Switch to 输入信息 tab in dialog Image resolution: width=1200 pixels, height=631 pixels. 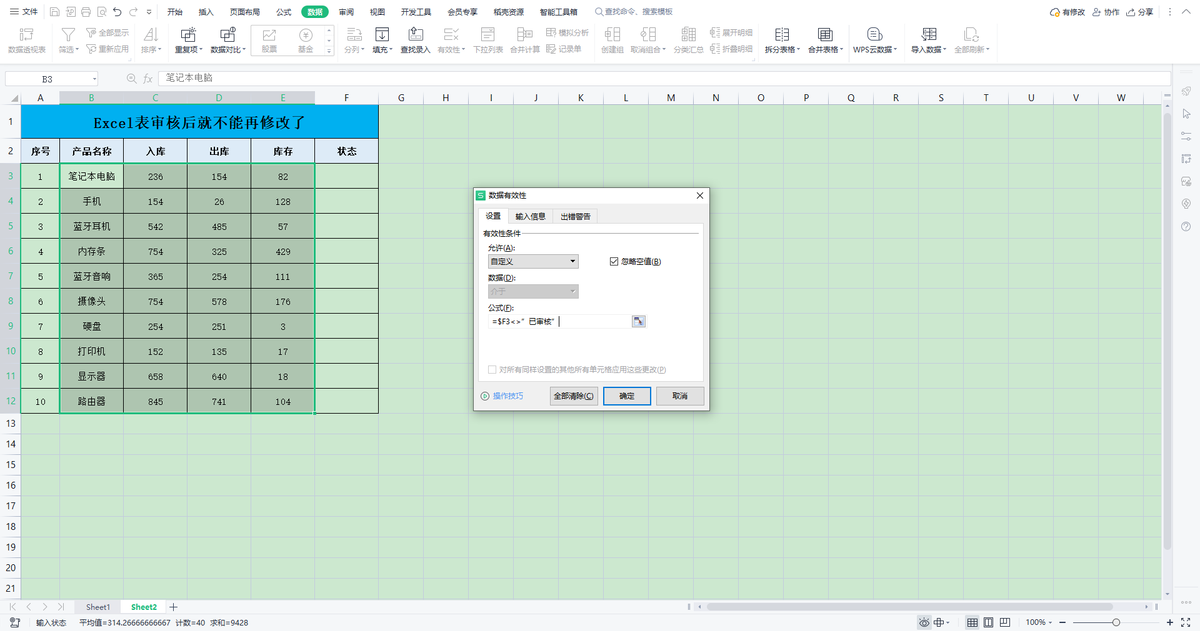point(531,216)
